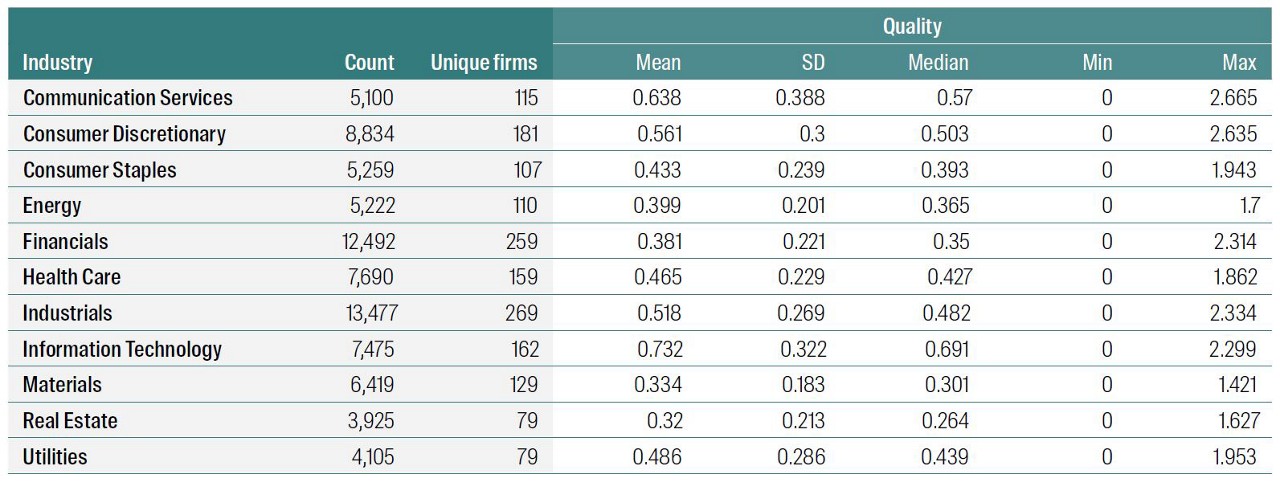This screenshot has height=484, width=1280.
Task: Select the Industrials row label
Action: 68,313
